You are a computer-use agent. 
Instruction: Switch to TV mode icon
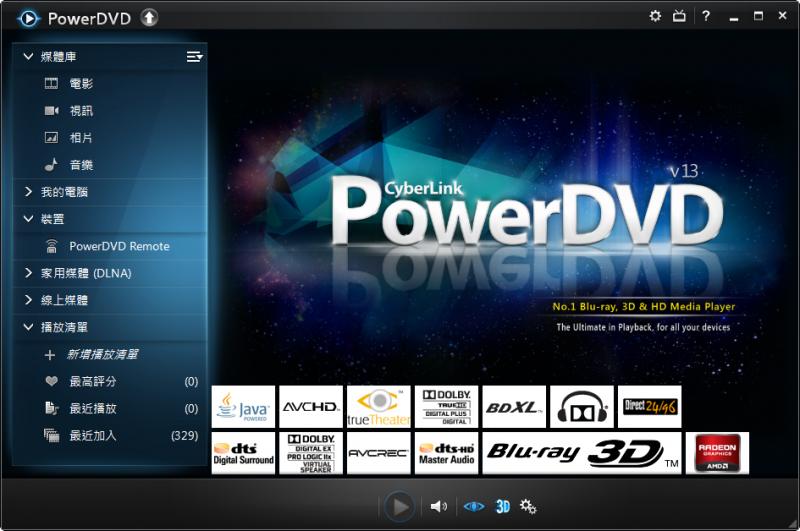point(679,16)
